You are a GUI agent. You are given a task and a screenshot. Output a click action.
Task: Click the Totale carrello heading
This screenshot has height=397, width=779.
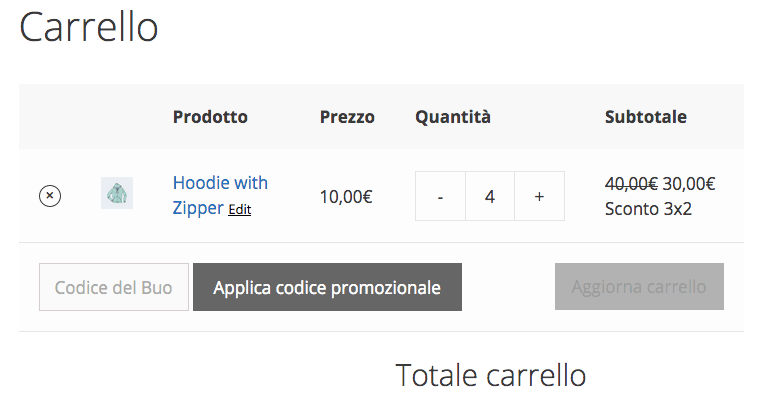click(x=491, y=375)
